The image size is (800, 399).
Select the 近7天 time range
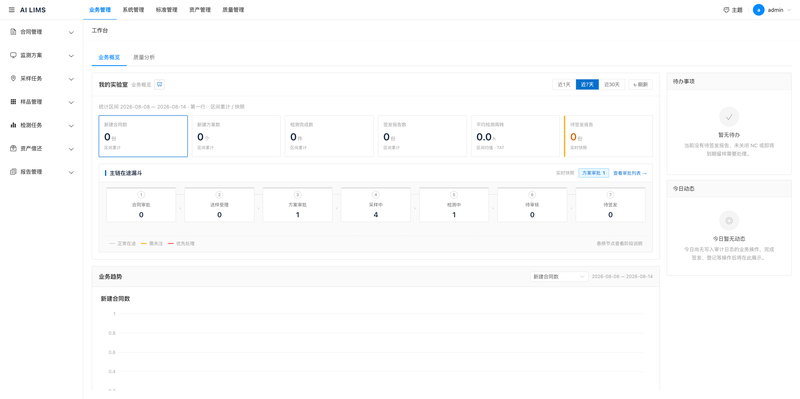pos(587,85)
